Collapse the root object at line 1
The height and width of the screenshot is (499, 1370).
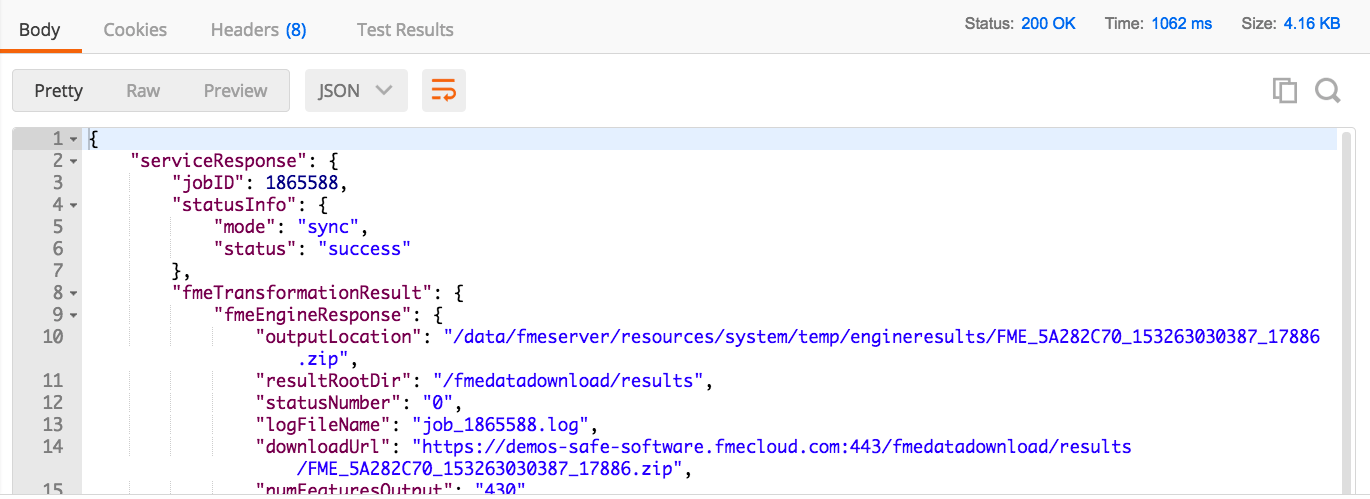coord(73,140)
